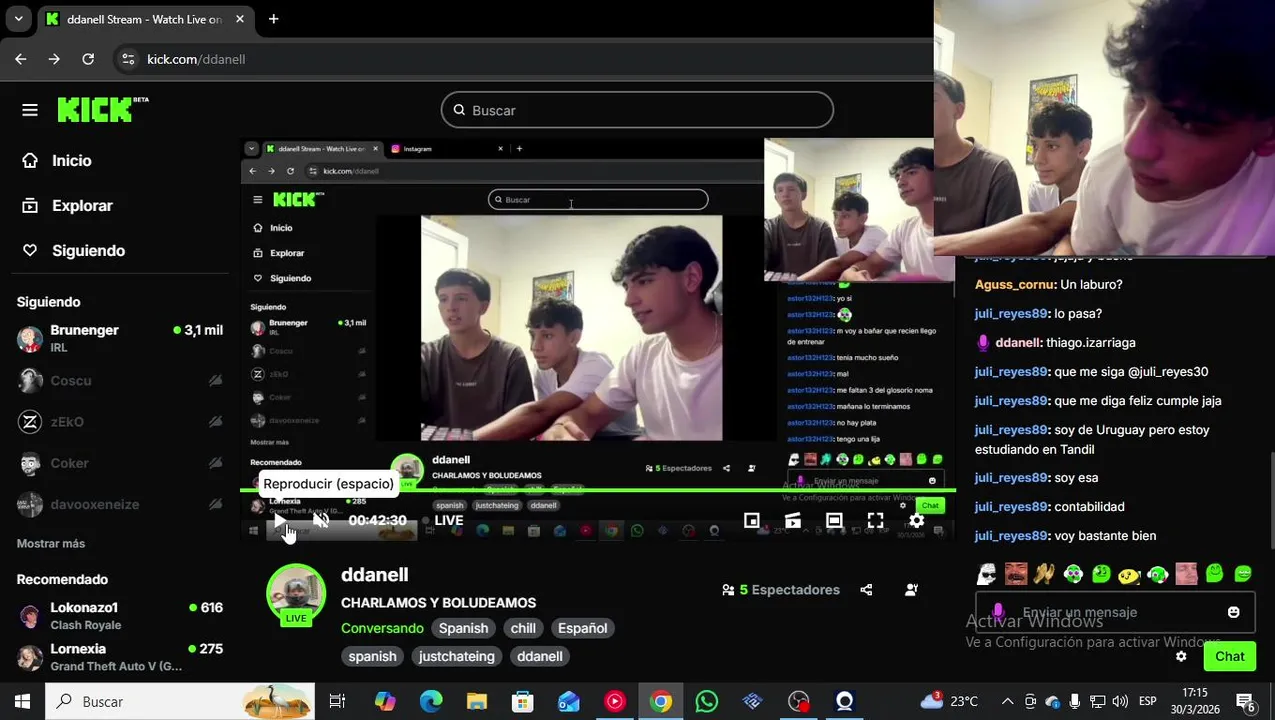The height and width of the screenshot is (720, 1275).
Task: View site information icon in address bar
Action: 128,59
